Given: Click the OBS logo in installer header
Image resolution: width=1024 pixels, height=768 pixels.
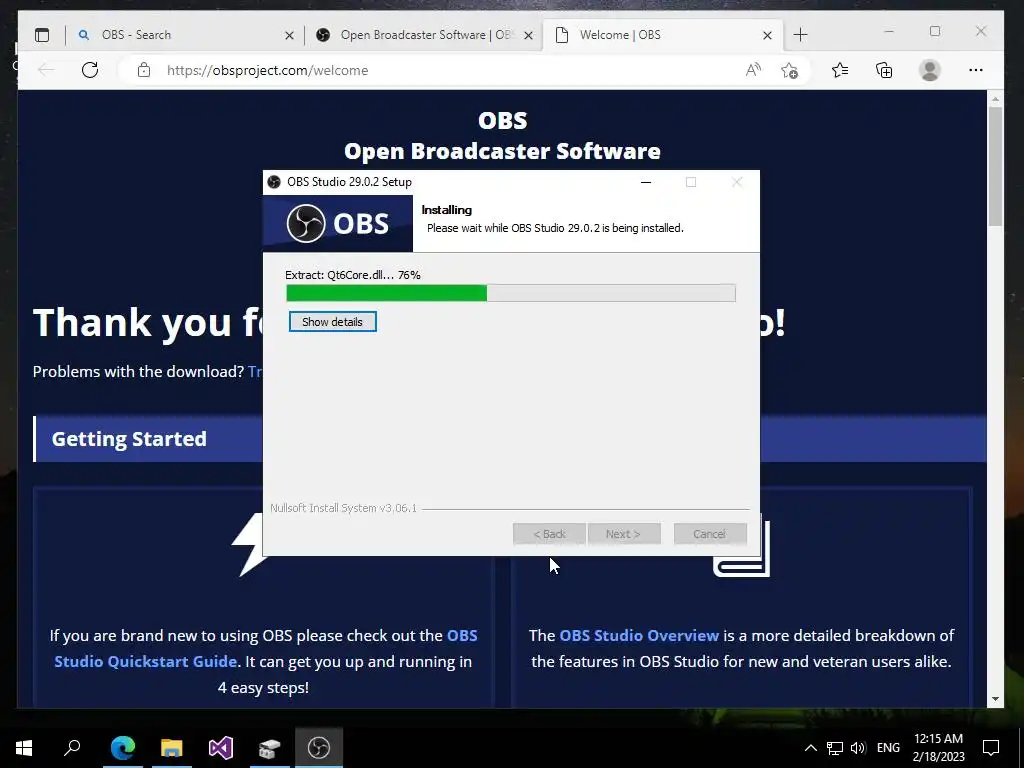Looking at the screenshot, I should [338, 223].
